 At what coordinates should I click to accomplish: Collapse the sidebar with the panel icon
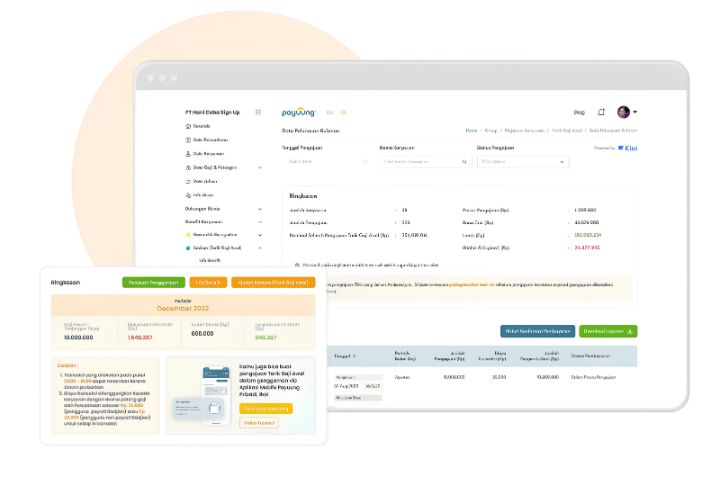(258, 112)
